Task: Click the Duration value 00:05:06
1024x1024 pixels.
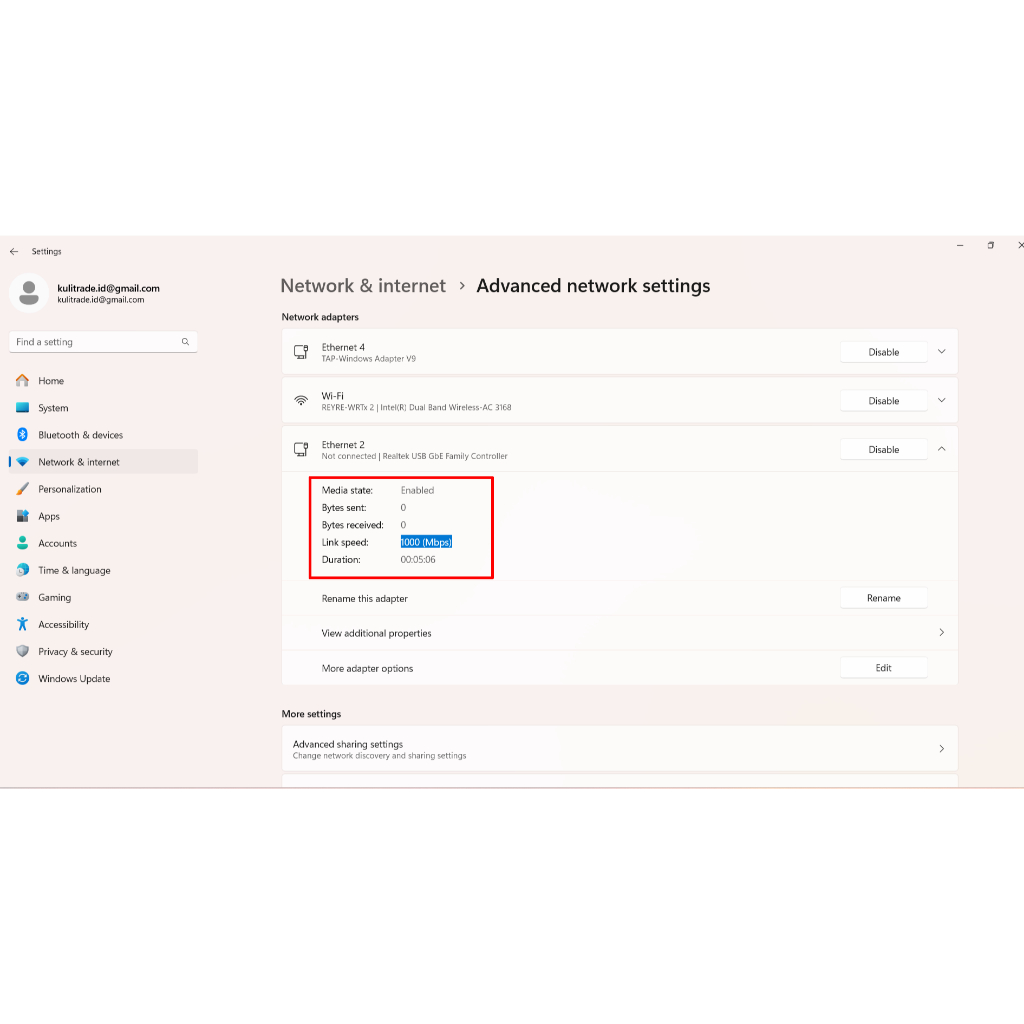Action: pyautogui.click(x=418, y=560)
